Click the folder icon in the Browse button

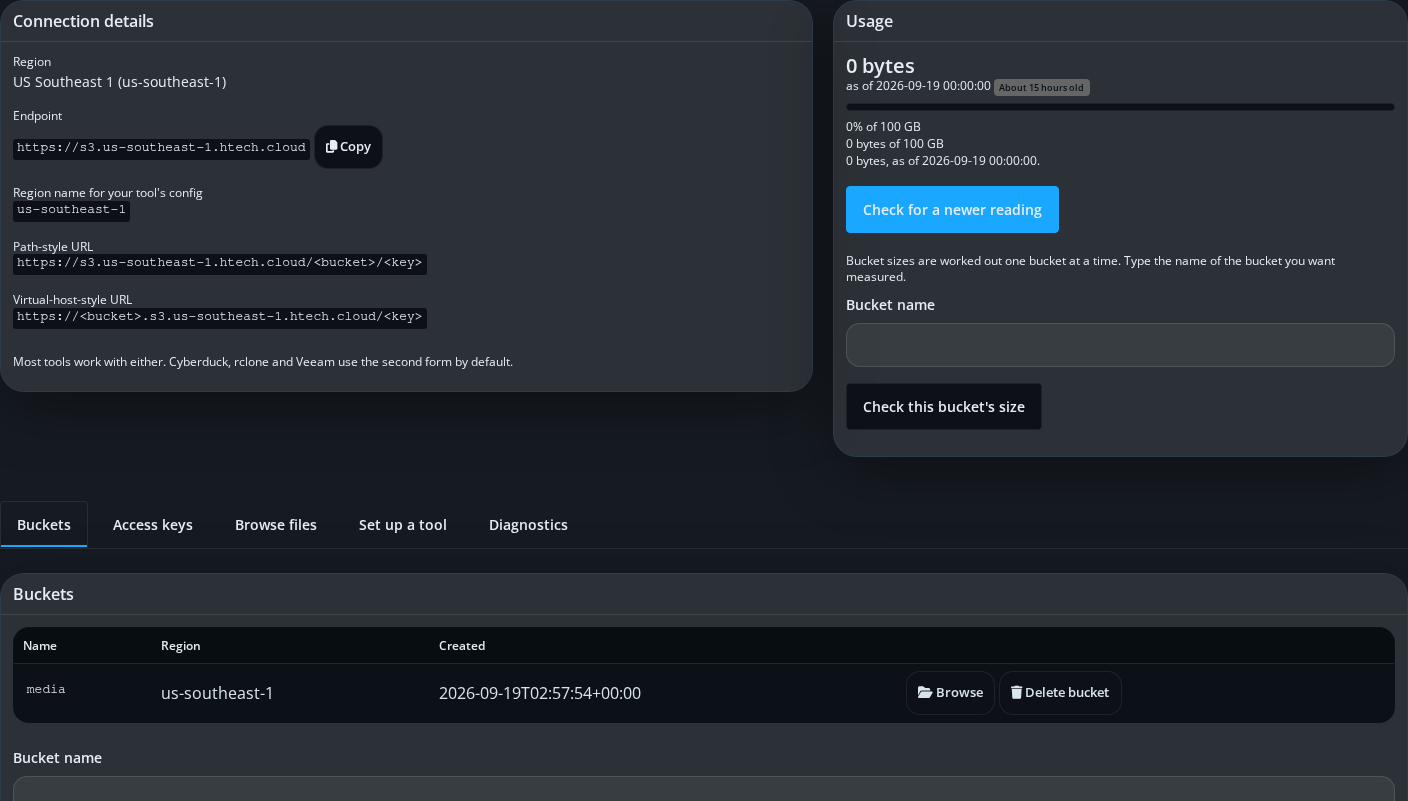(x=925, y=693)
